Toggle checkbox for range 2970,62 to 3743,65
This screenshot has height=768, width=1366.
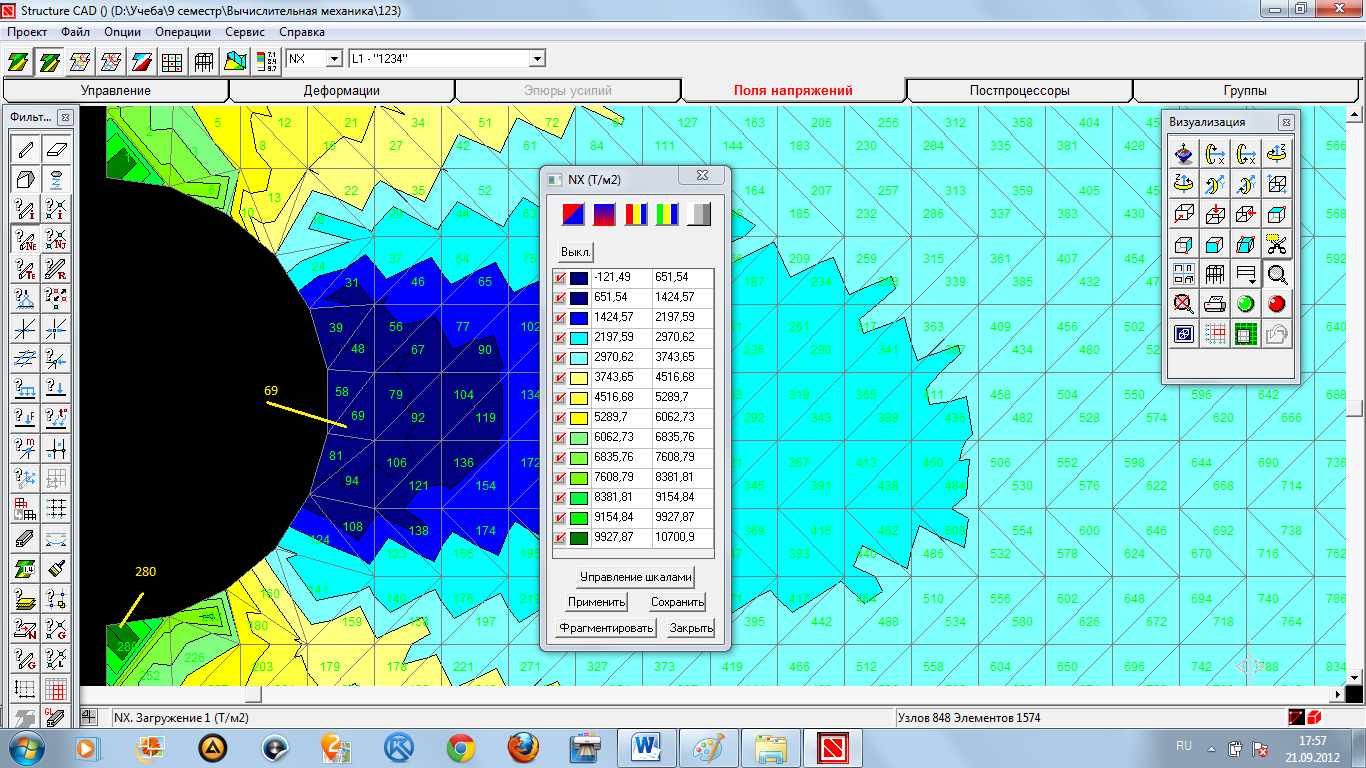tap(560, 357)
